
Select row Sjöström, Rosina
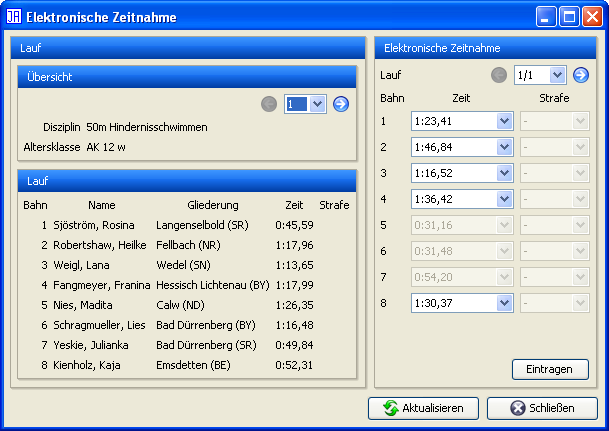tap(187, 225)
